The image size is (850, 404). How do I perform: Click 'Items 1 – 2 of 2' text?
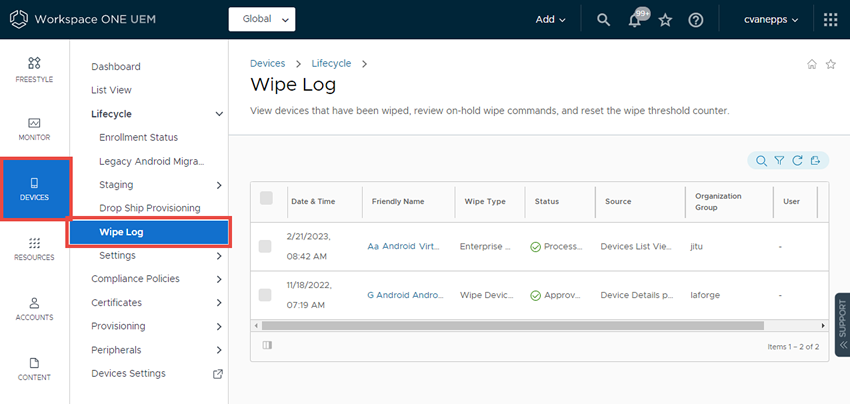793,346
